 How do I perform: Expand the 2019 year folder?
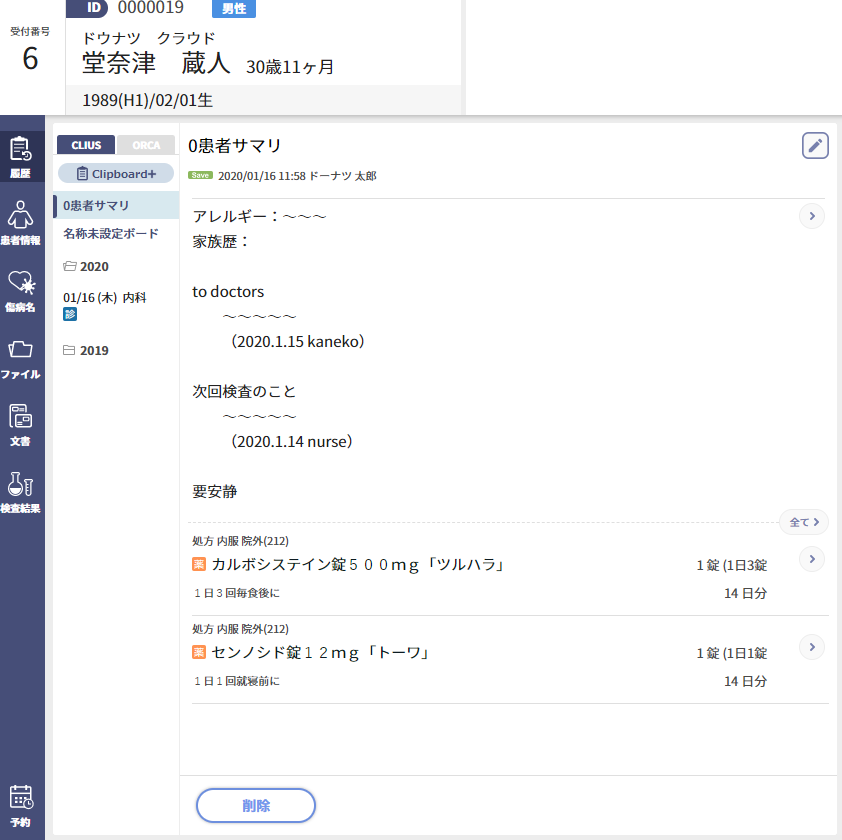pyautogui.click(x=86, y=350)
